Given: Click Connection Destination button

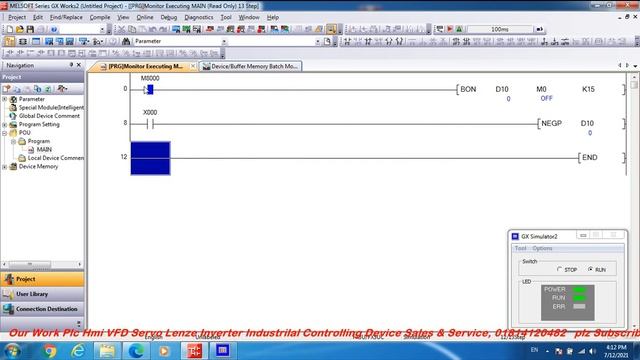Looking at the screenshot, I should click(42, 309).
